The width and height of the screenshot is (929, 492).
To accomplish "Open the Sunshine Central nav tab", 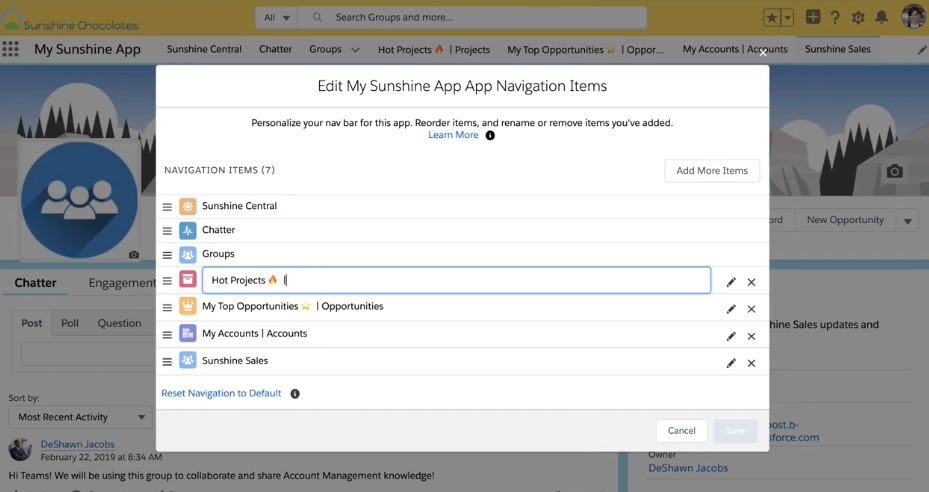I will coord(204,49).
